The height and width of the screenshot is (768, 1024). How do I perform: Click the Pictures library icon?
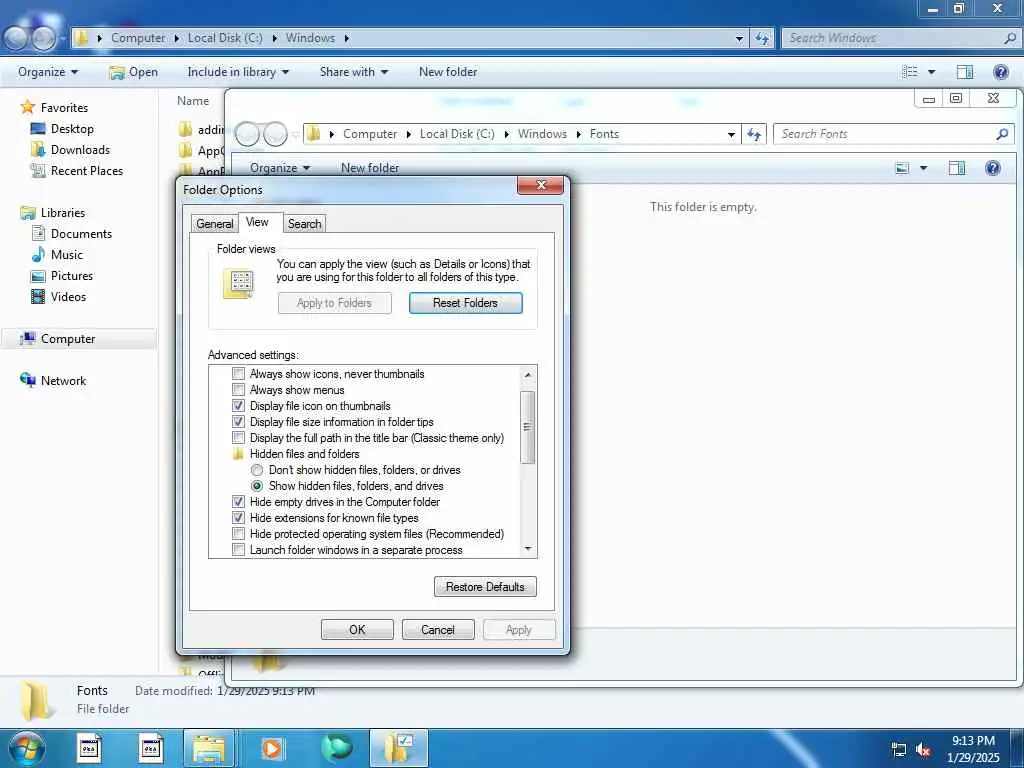(39, 276)
